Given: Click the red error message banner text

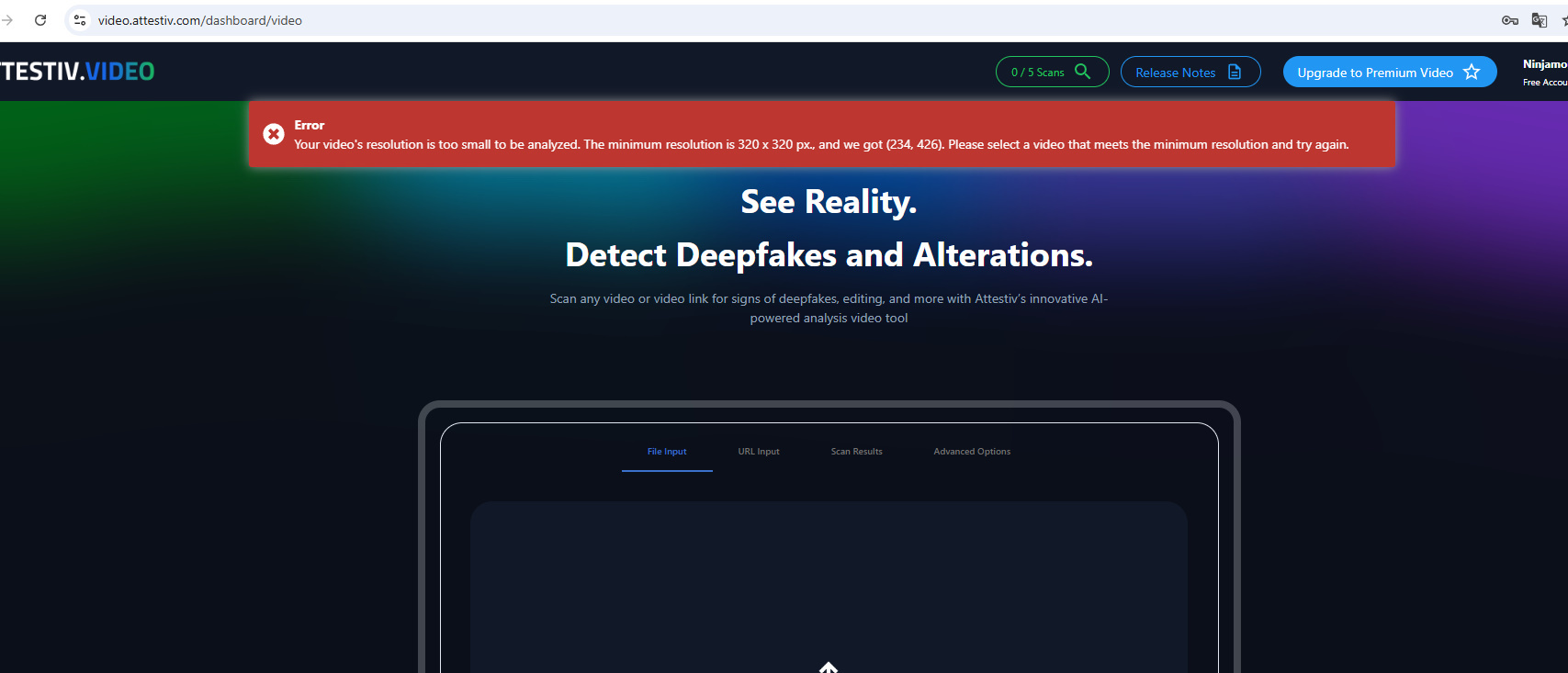Looking at the screenshot, I should (821, 144).
